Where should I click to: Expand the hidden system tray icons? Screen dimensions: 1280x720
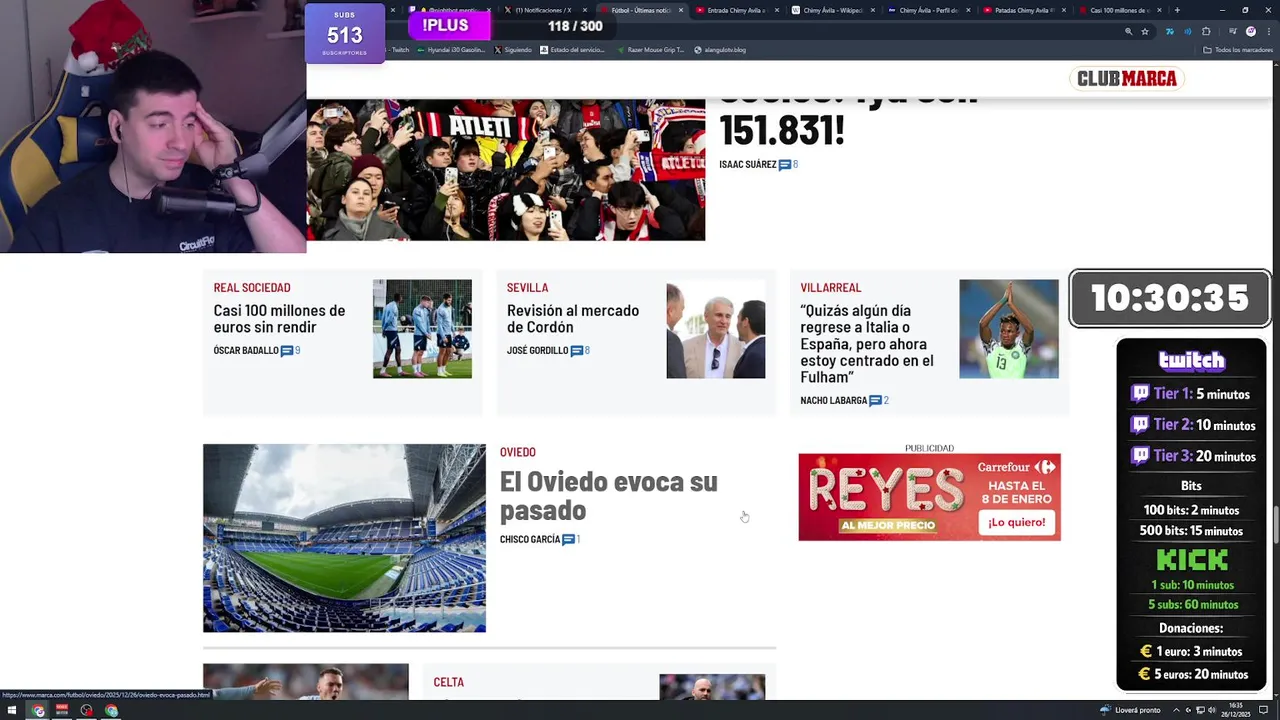click(1178, 710)
